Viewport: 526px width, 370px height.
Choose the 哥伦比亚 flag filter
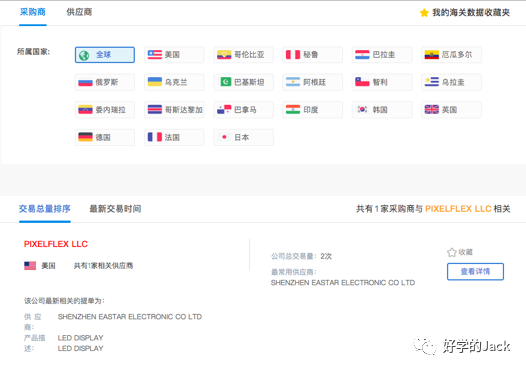(244, 55)
